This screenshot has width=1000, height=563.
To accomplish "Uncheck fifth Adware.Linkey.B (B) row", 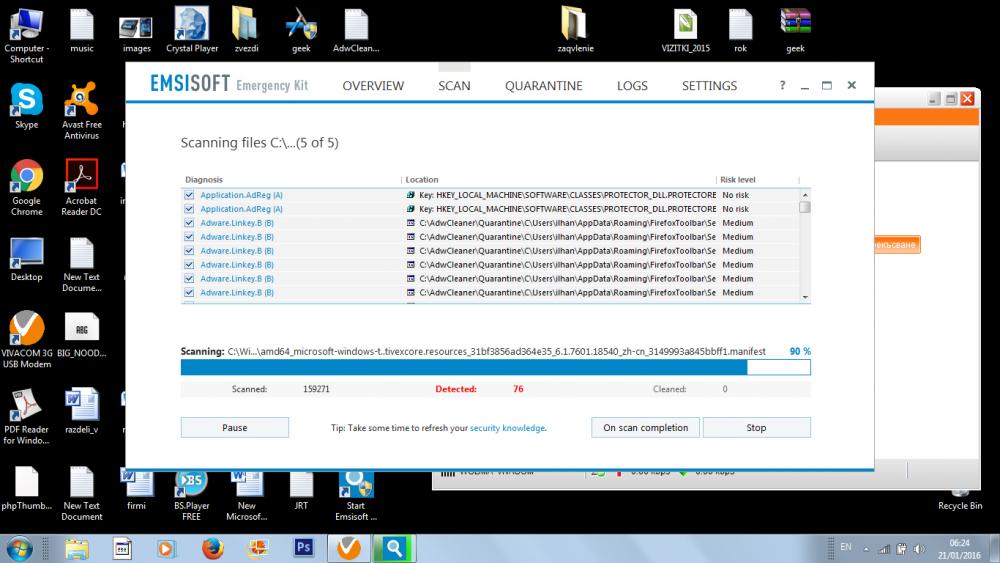I will tap(189, 279).
